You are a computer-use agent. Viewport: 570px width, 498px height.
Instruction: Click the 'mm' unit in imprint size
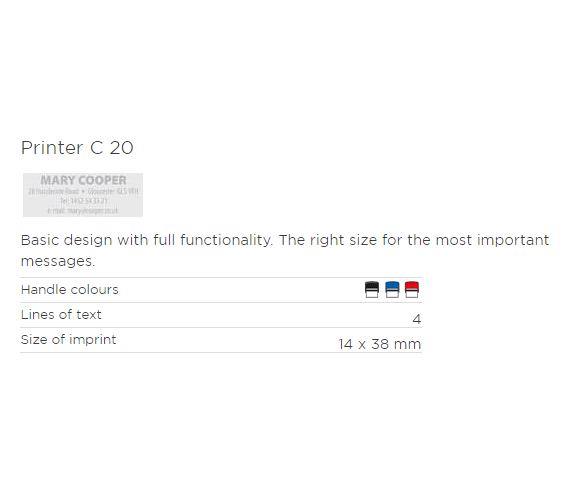click(408, 344)
